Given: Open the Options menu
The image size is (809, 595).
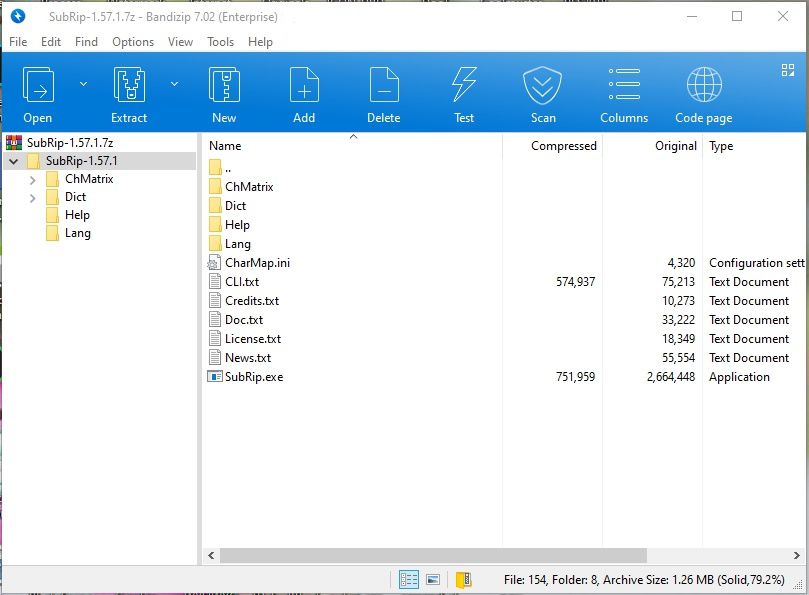Looking at the screenshot, I should tap(133, 42).
